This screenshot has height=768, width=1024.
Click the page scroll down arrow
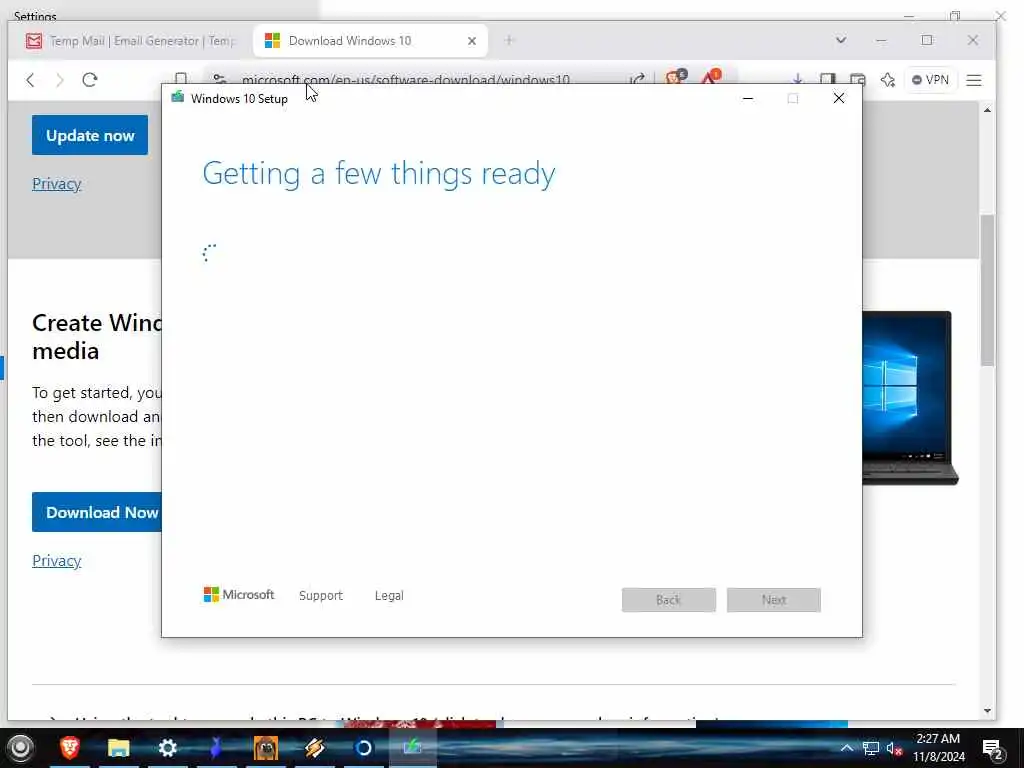(x=987, y=711)
